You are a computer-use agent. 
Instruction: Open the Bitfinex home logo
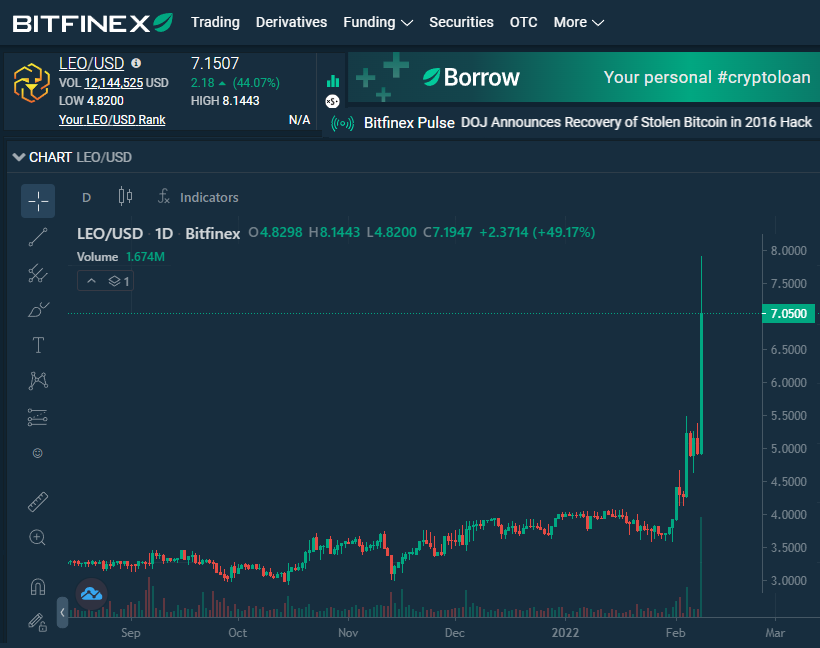93,23
